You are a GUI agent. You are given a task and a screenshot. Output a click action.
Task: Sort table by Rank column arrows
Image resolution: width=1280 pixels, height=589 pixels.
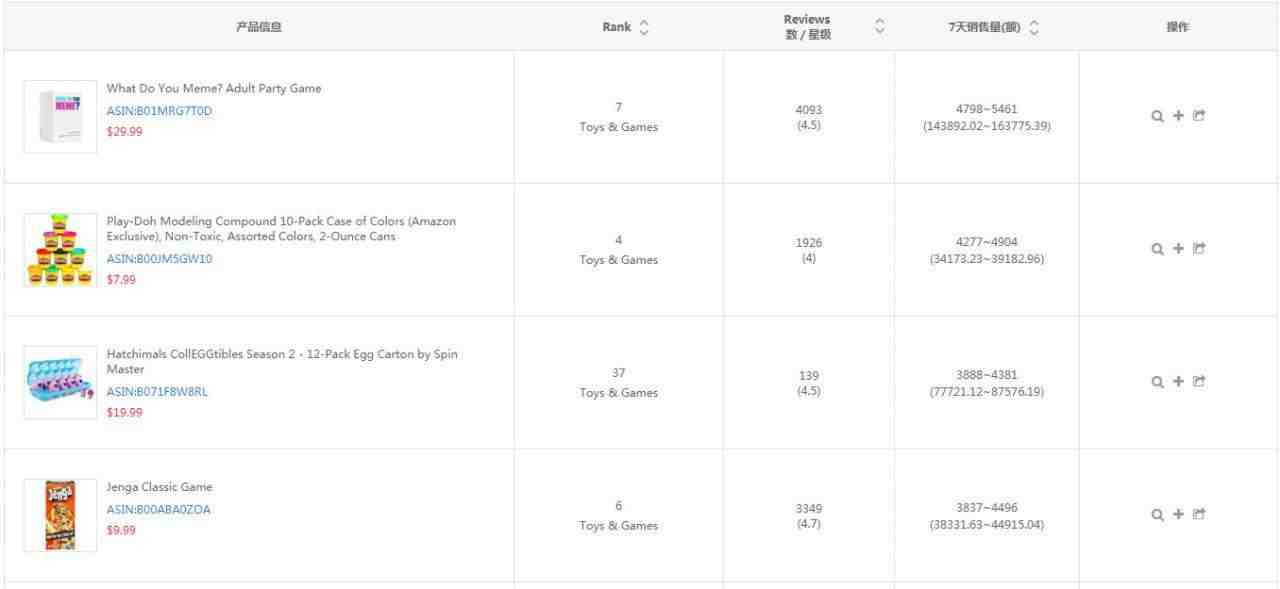[644, 27]
